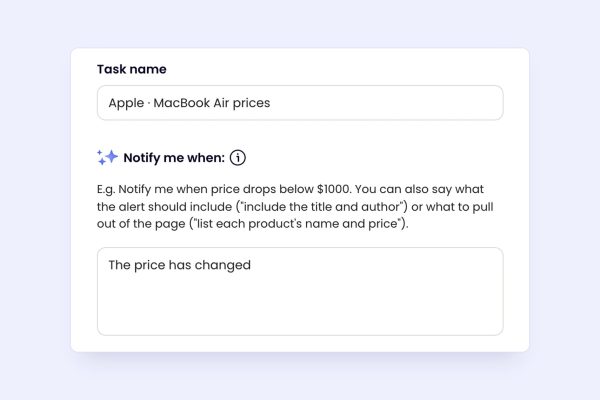Click the word "MacBook" in task name
The width and height of the screenshot is (600, 400).
[181, 103]
